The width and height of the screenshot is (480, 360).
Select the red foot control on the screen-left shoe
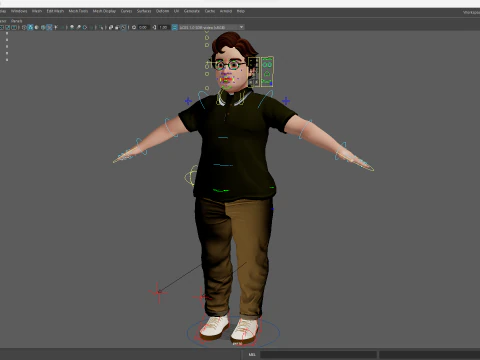(213, 328)
